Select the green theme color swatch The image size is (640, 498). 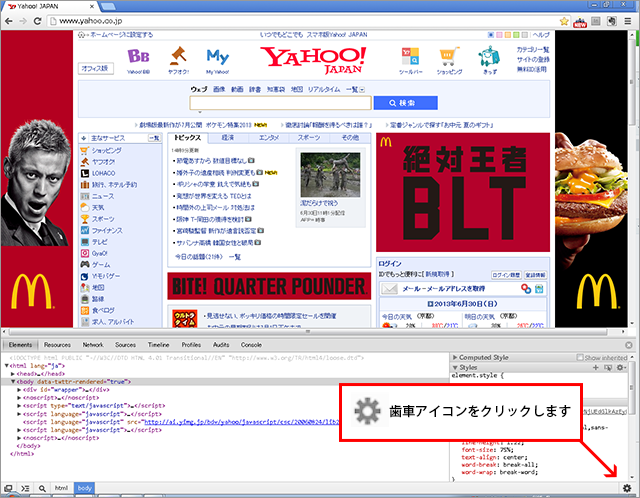pos(516,35)
